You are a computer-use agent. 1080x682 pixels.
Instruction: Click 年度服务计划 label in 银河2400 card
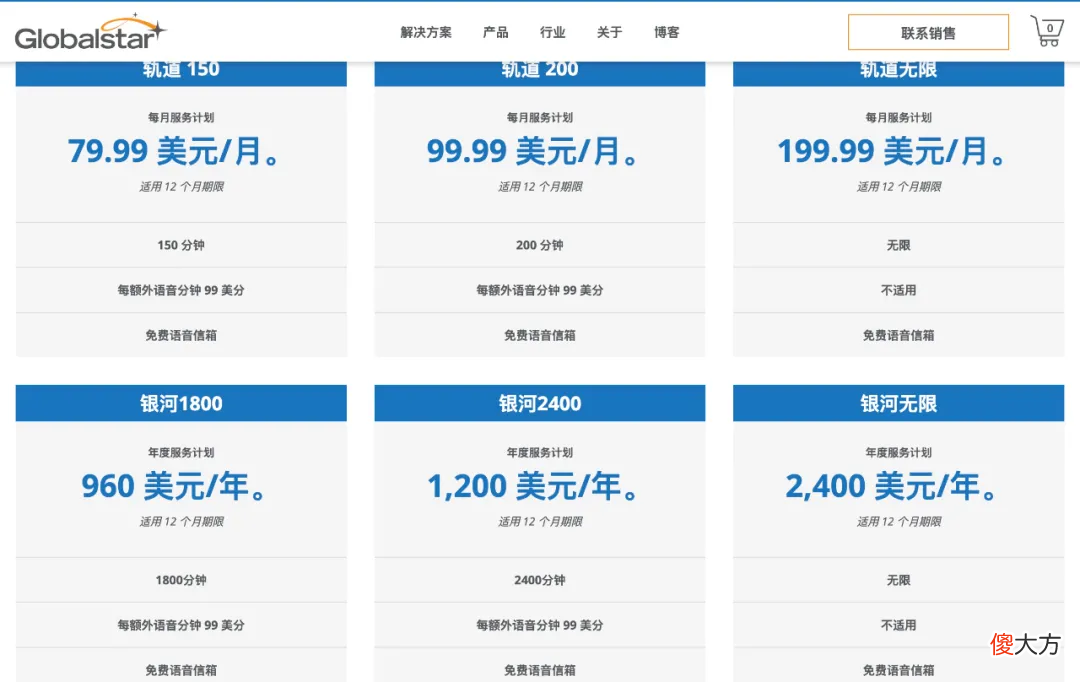540,453
